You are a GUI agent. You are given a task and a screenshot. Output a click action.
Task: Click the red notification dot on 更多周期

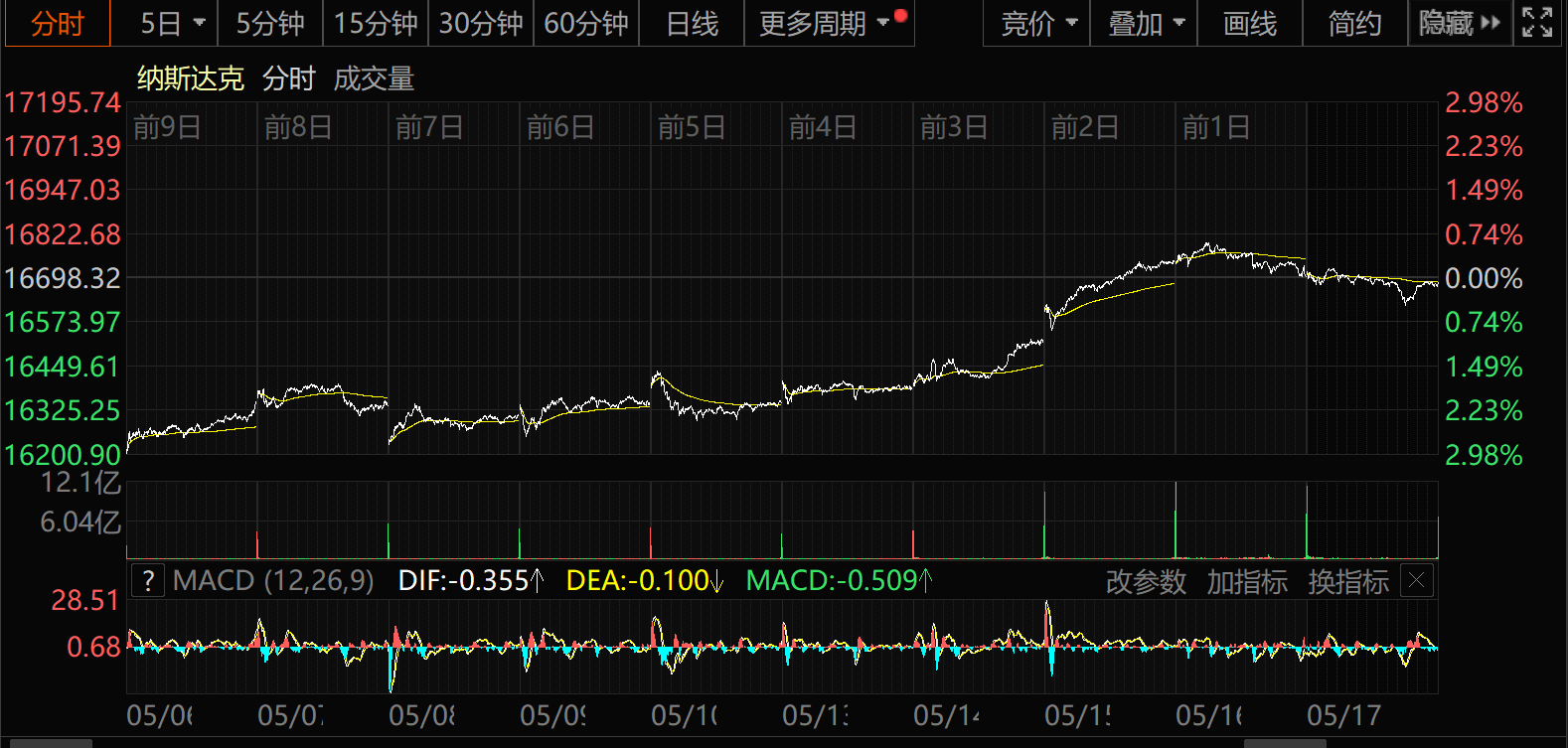tap(900, 15)
